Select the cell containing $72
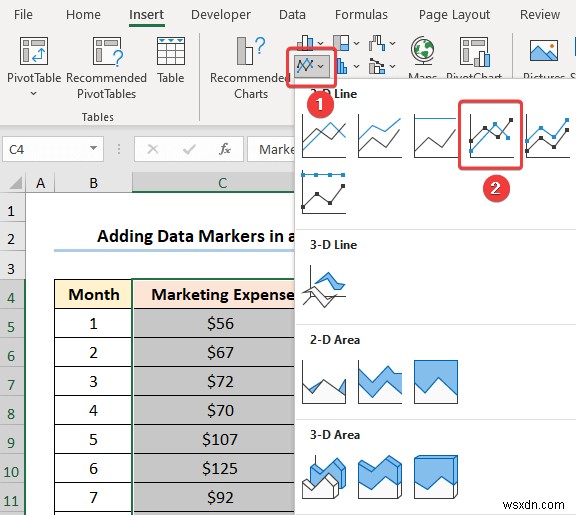 coord(214,381)
